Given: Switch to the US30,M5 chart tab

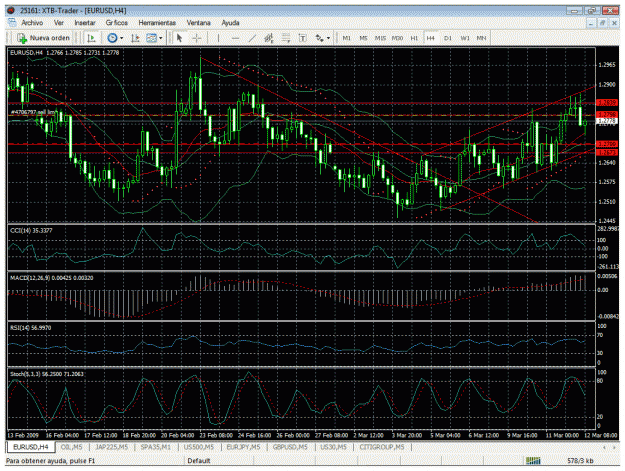Looking at the screenshot, I should (334, 447).
